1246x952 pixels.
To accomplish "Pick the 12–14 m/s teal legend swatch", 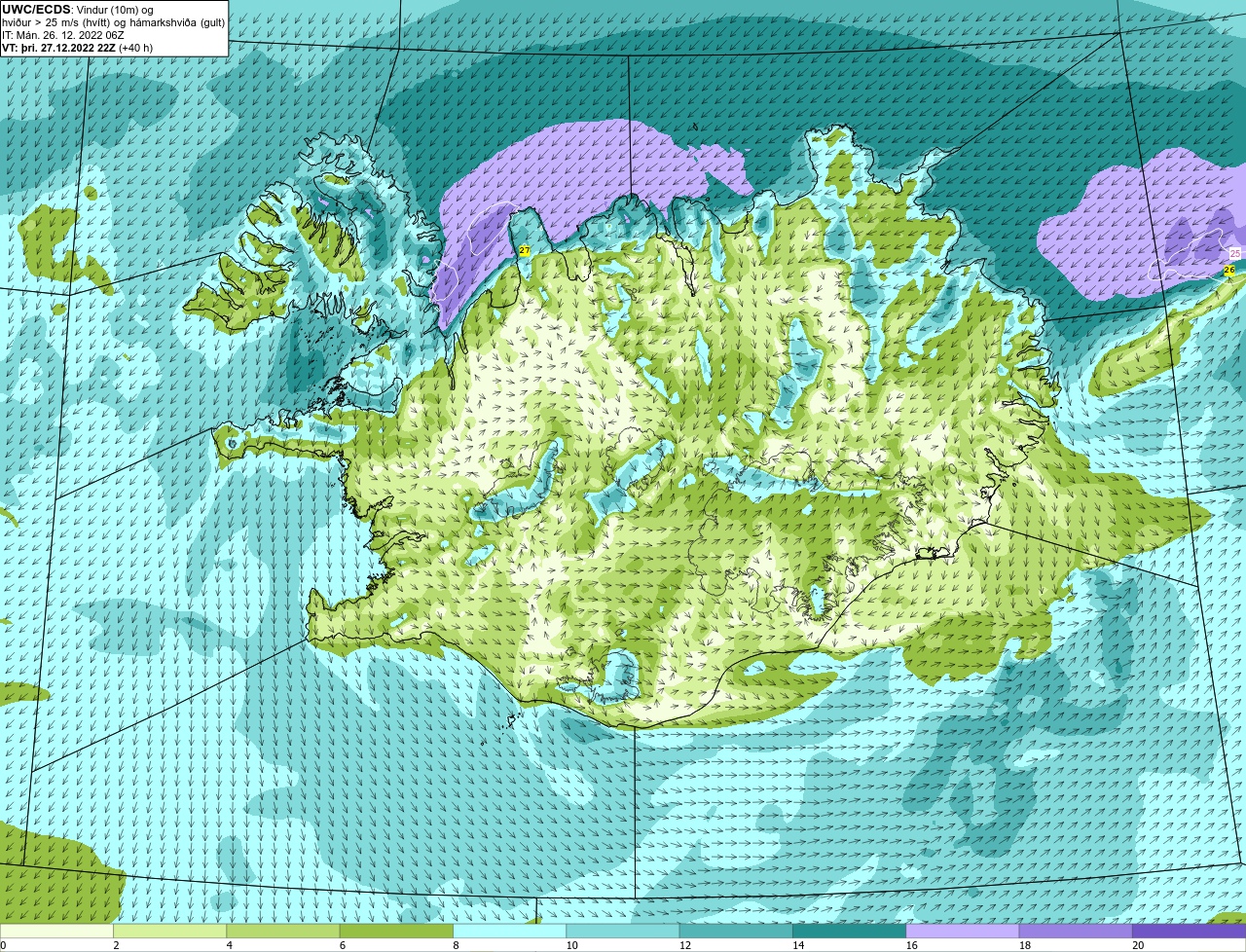I will 736,931.
